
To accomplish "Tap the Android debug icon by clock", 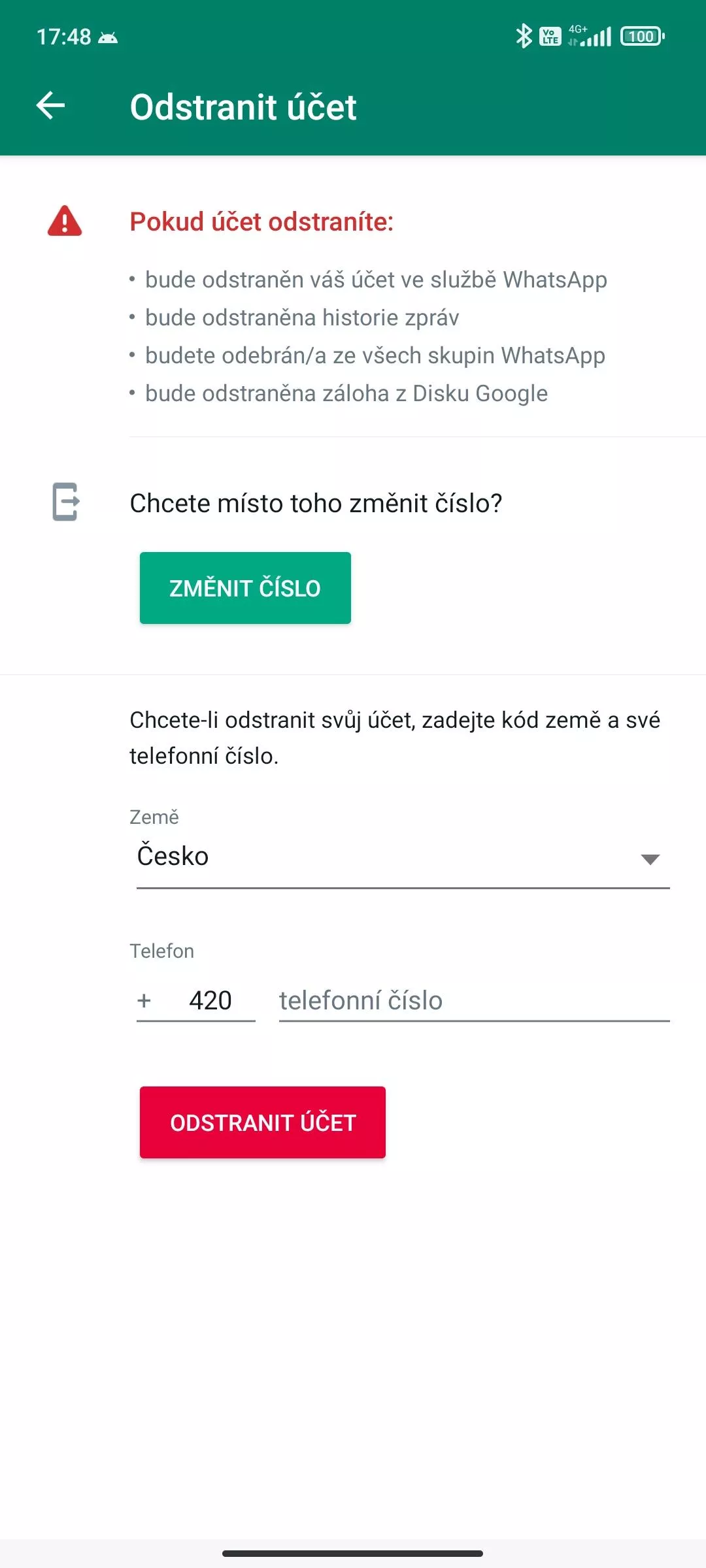I will pos(108,38).
